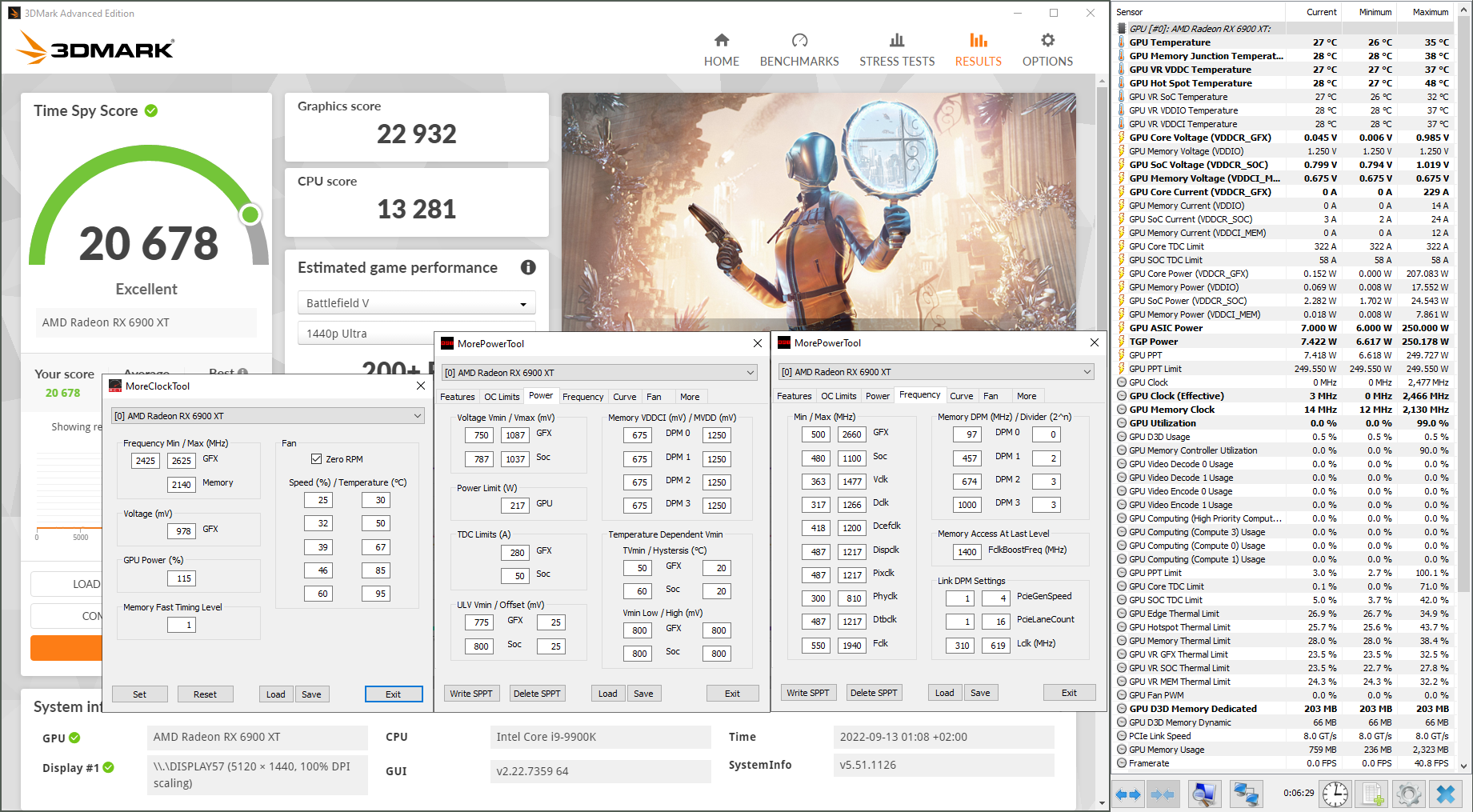Click the GFX max frequency field showing 2625
The height and width of the screenshot is (812, 1473).
(182, 461)
